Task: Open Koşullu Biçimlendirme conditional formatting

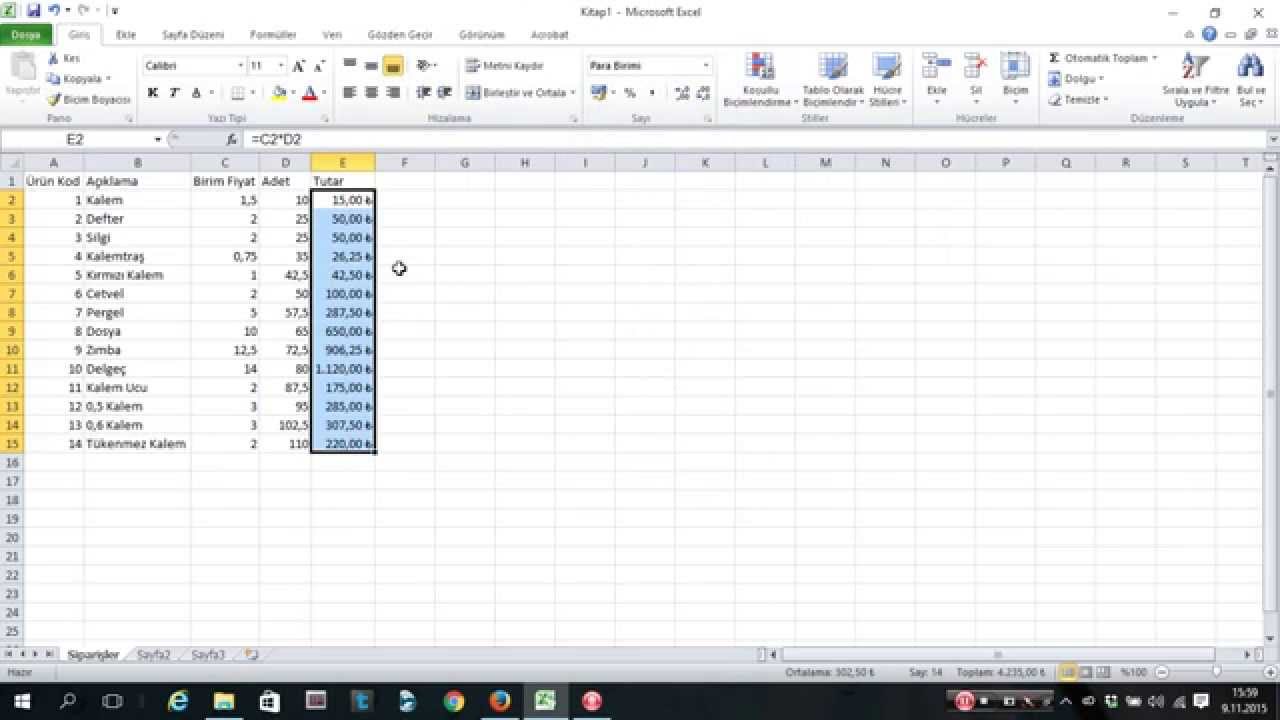Action: coord(760,80)
